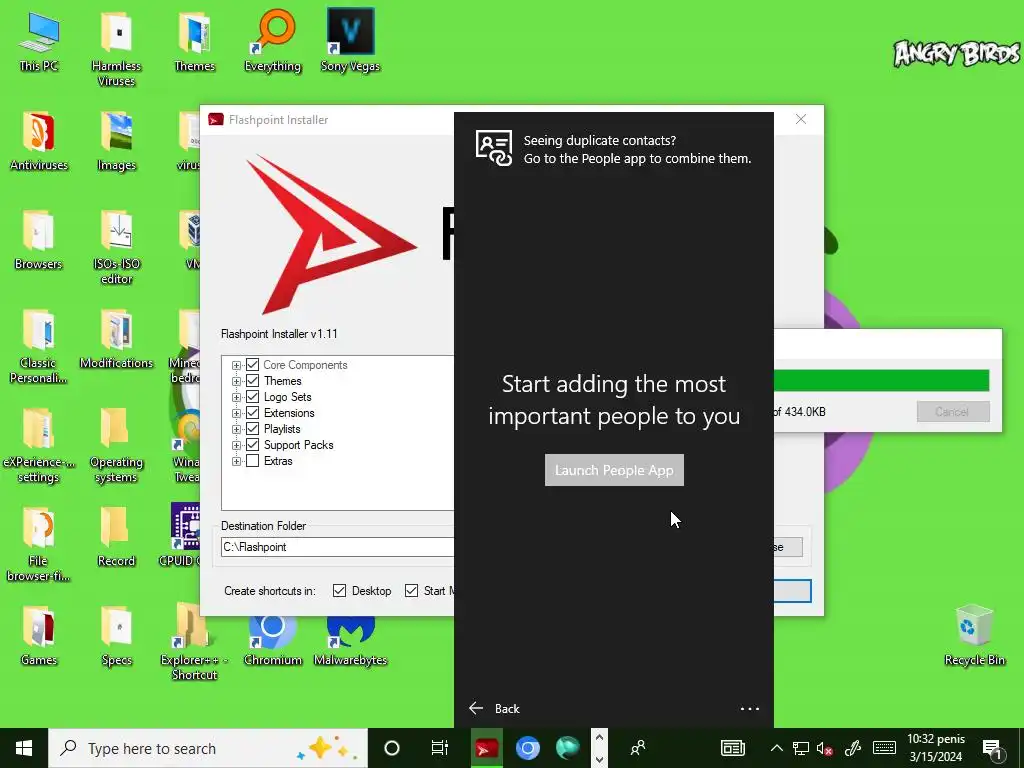This screenshot has height=768, width=1024.
Task: Open the Antiviruses folder
Action: point(39,140)
